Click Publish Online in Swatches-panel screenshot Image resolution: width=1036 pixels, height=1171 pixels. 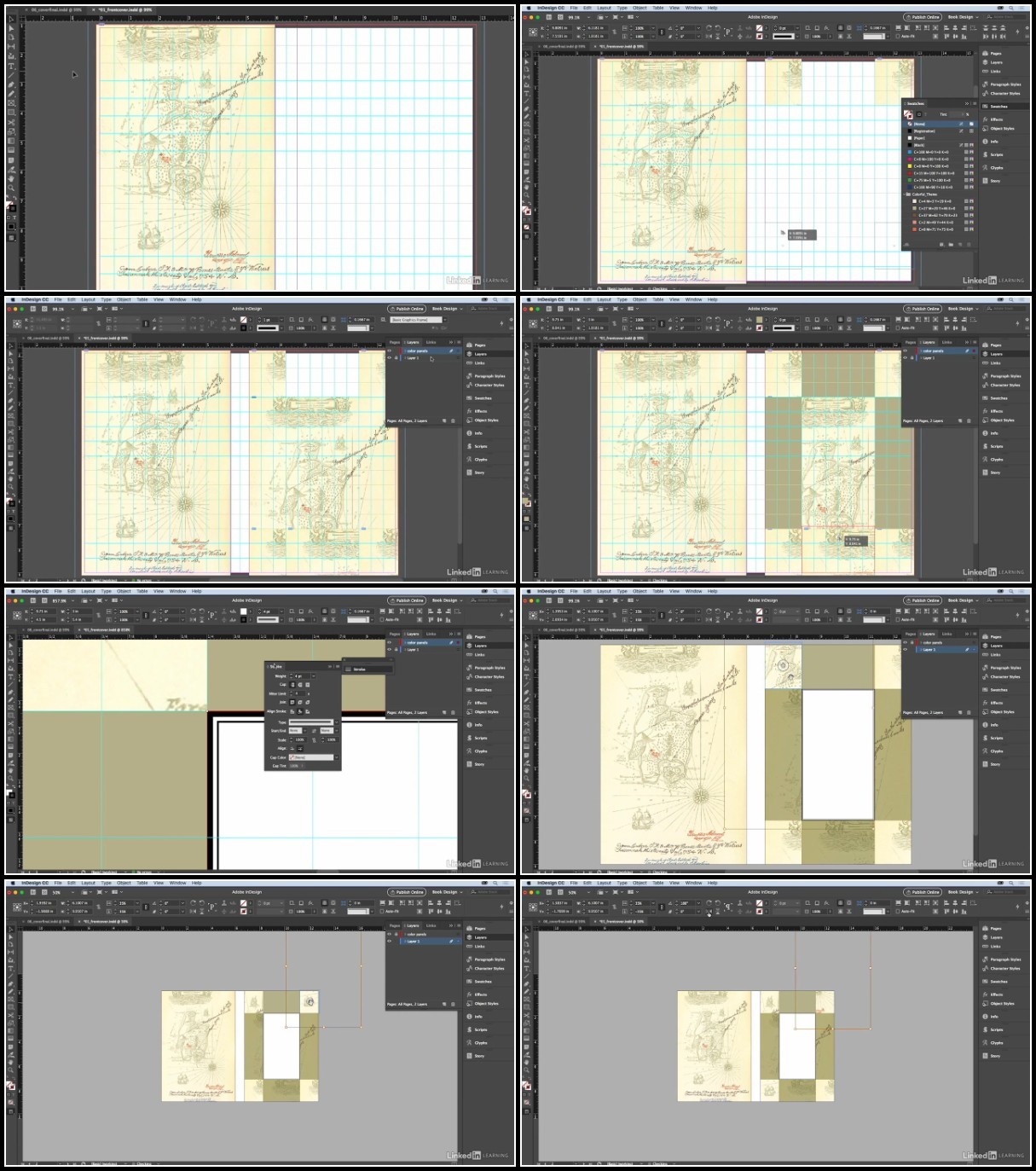click(923, 17)
